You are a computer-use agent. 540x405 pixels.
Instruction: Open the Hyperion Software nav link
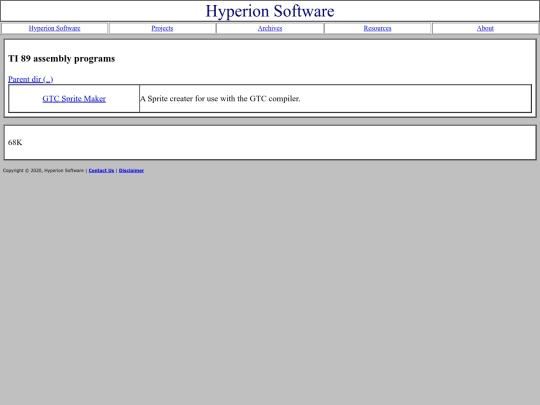[54, 28]
